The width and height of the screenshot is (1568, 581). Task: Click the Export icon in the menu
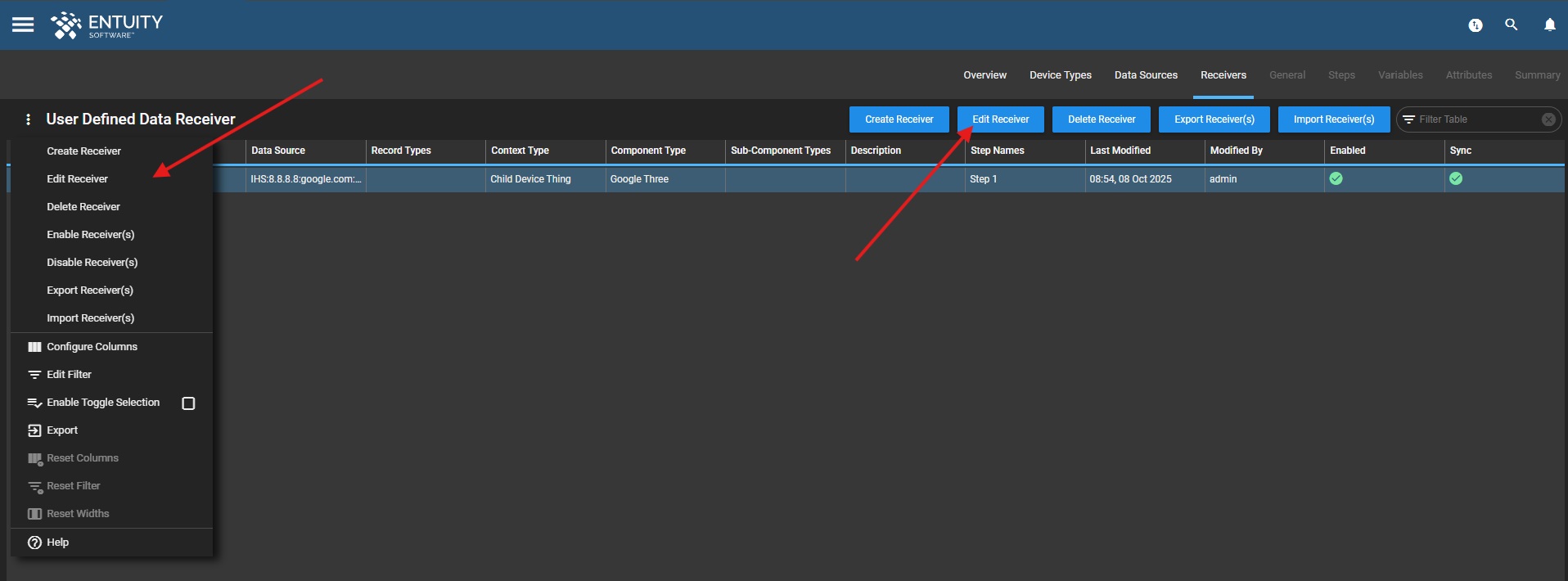coord(34,430)
